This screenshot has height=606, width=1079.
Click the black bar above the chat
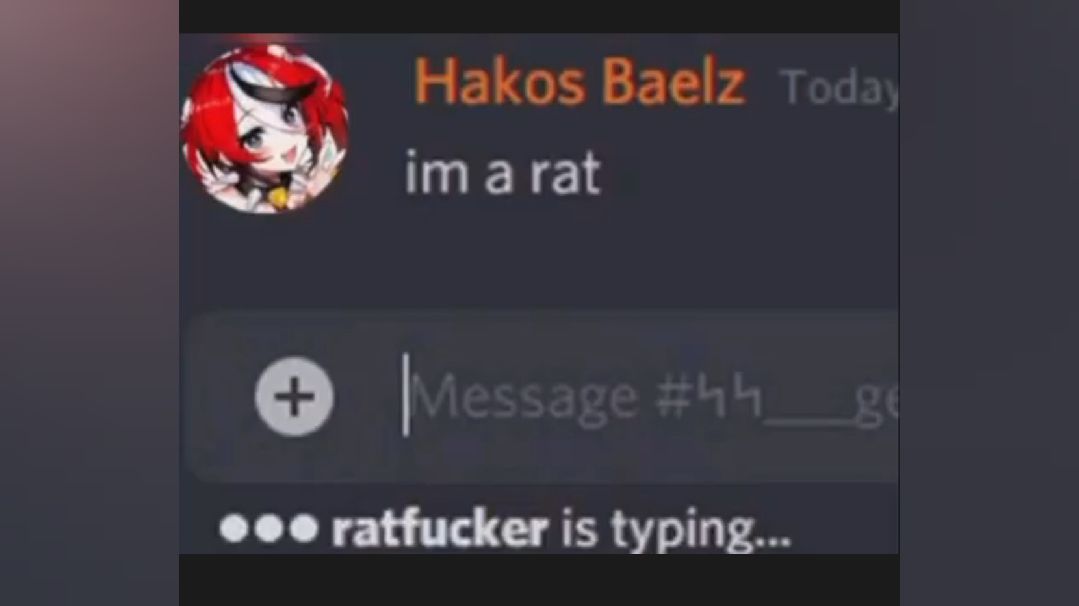(539, 16)
